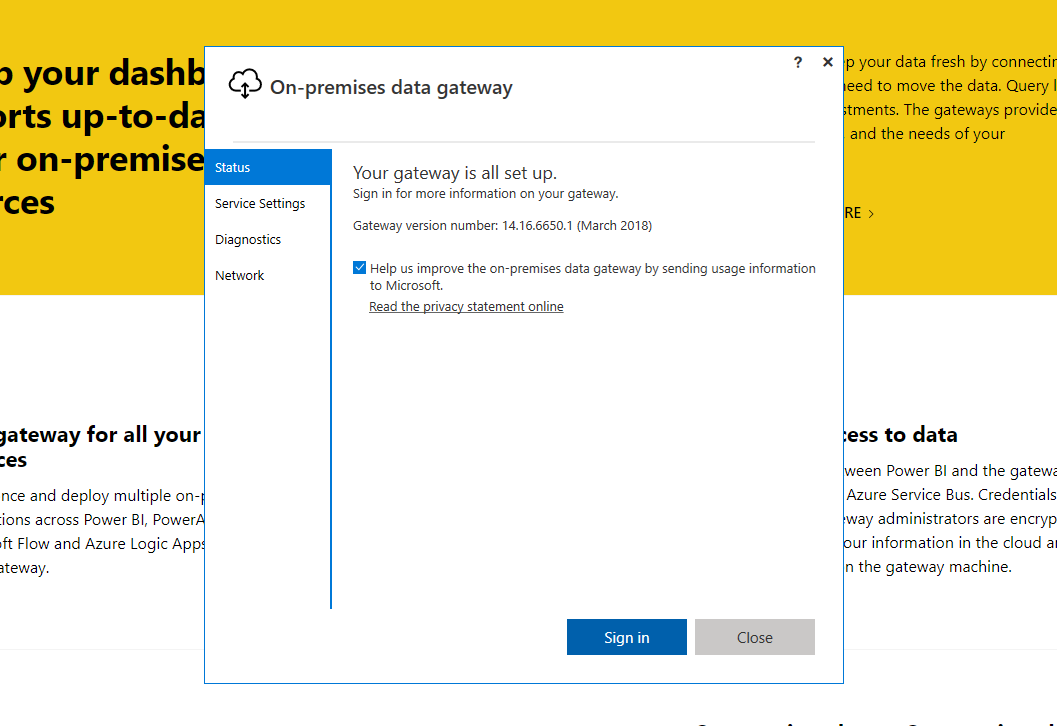
Task: Switch to the Diagnostics tab
Action: coord(268,239)
